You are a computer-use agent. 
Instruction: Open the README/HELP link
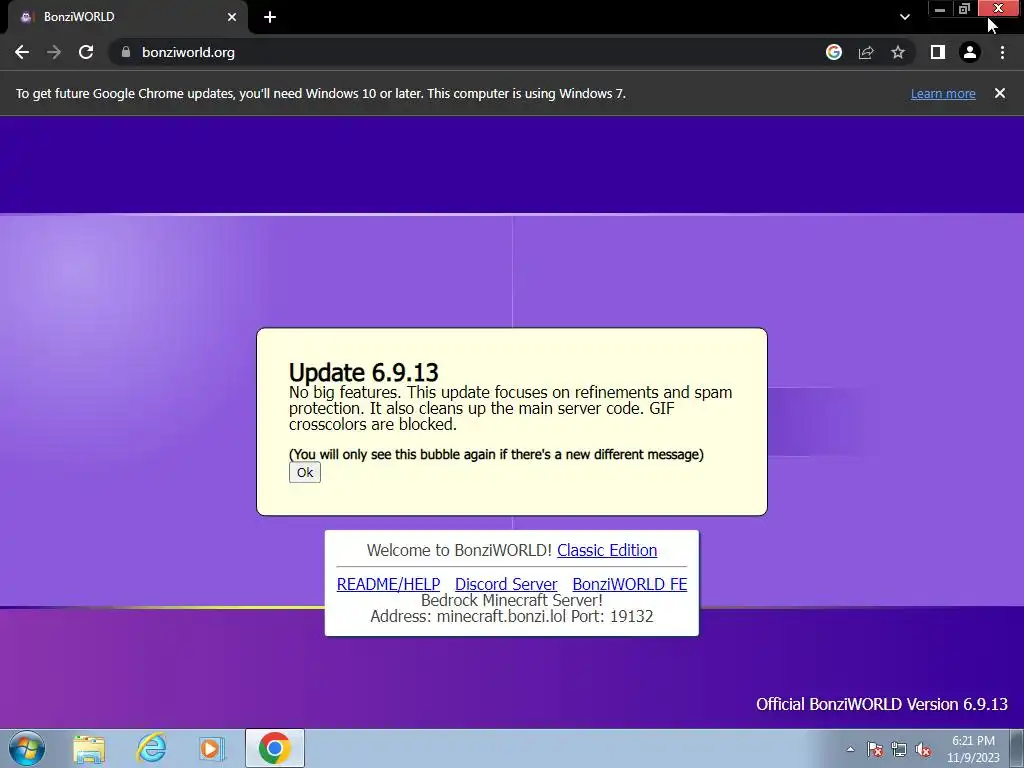click(389, 584)
